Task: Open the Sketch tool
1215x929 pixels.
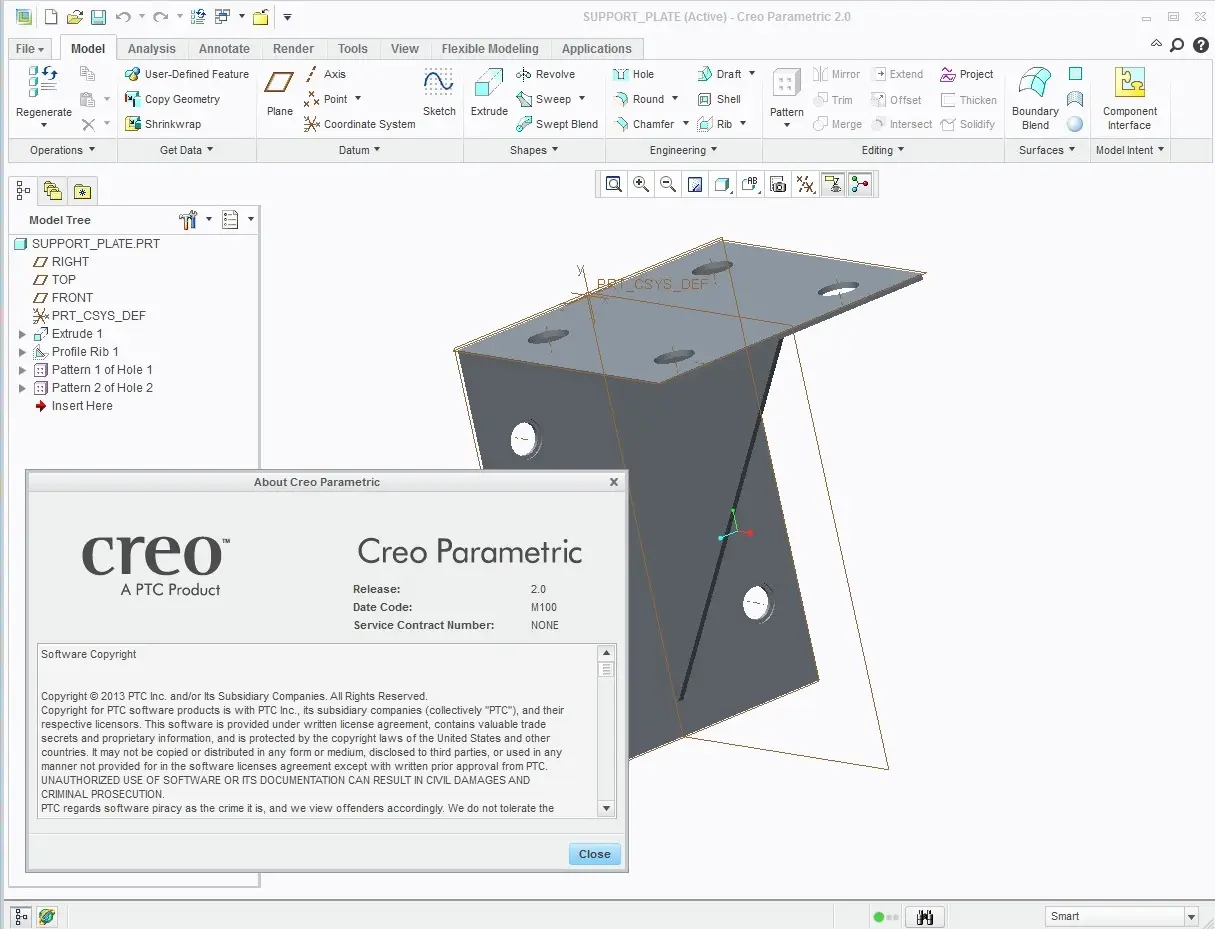Action: pos(439,92)
